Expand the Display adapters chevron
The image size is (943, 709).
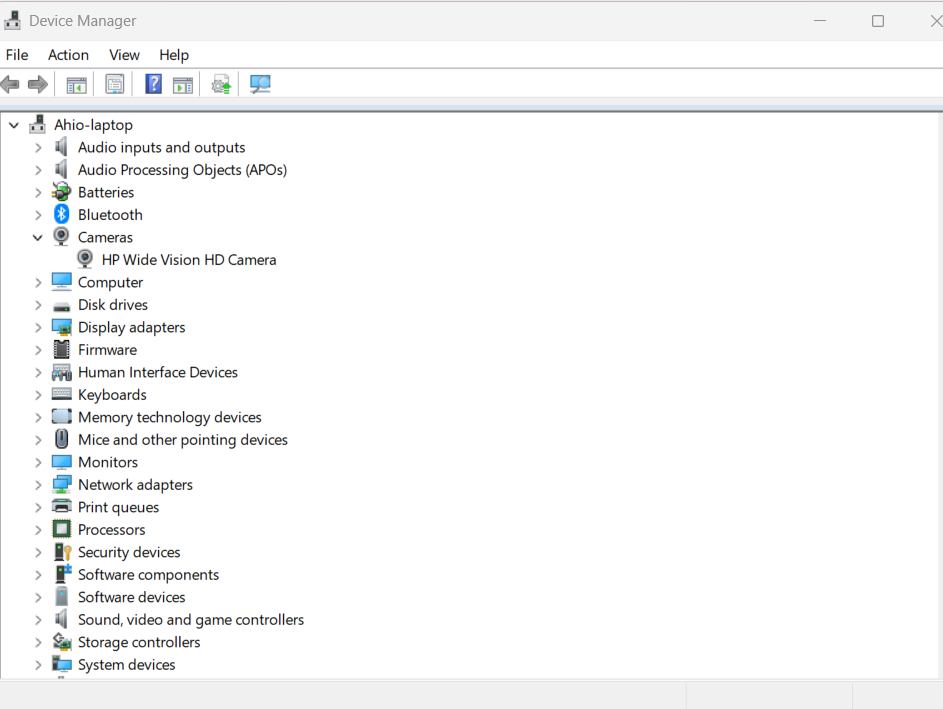[x=38, y=327]
